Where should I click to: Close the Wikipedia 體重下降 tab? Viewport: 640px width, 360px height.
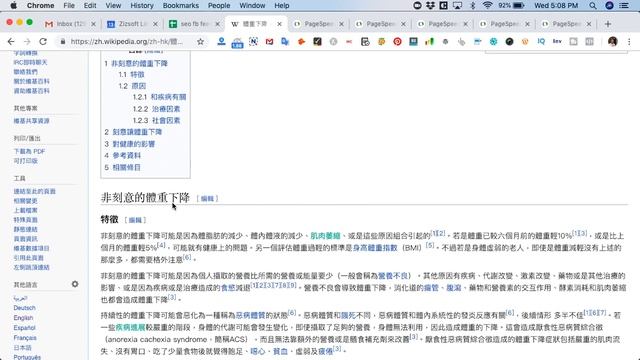279,24
